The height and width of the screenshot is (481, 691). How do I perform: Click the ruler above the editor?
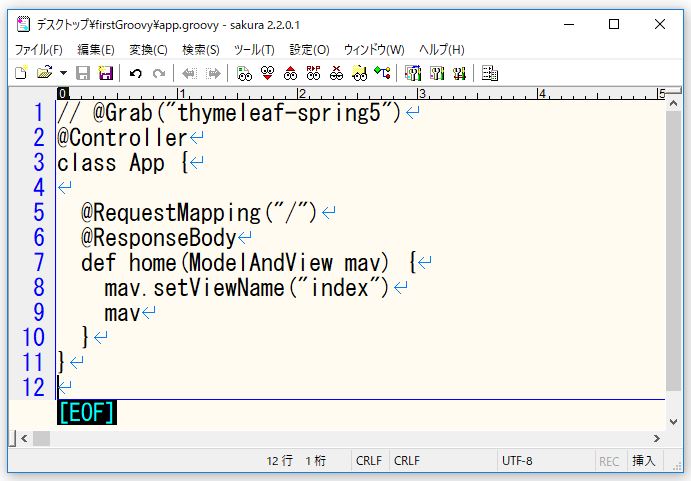coord(361,93)
